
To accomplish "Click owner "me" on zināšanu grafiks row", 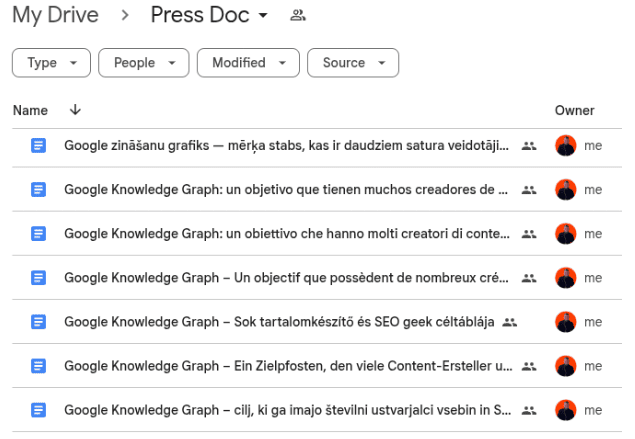I will point(593,146).
